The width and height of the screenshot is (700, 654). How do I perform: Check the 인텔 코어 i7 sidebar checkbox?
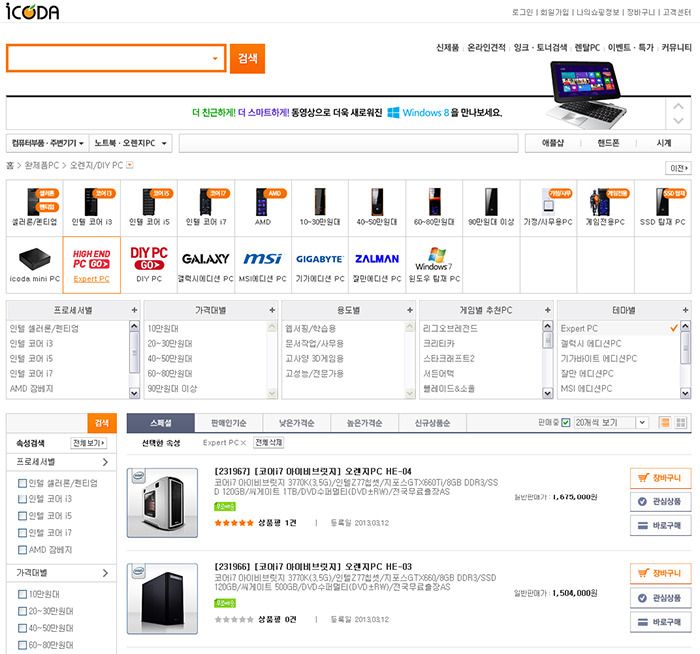[22, 533]
